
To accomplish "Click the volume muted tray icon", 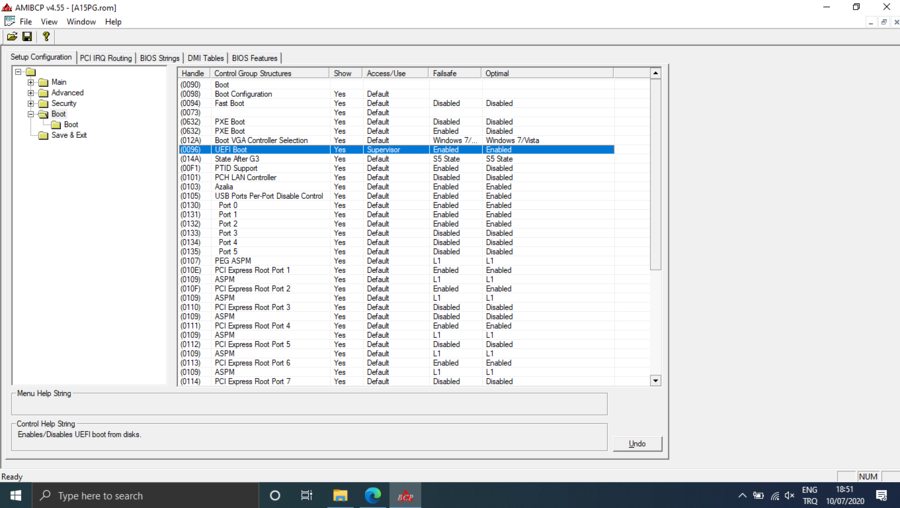I will click(790, 496).
